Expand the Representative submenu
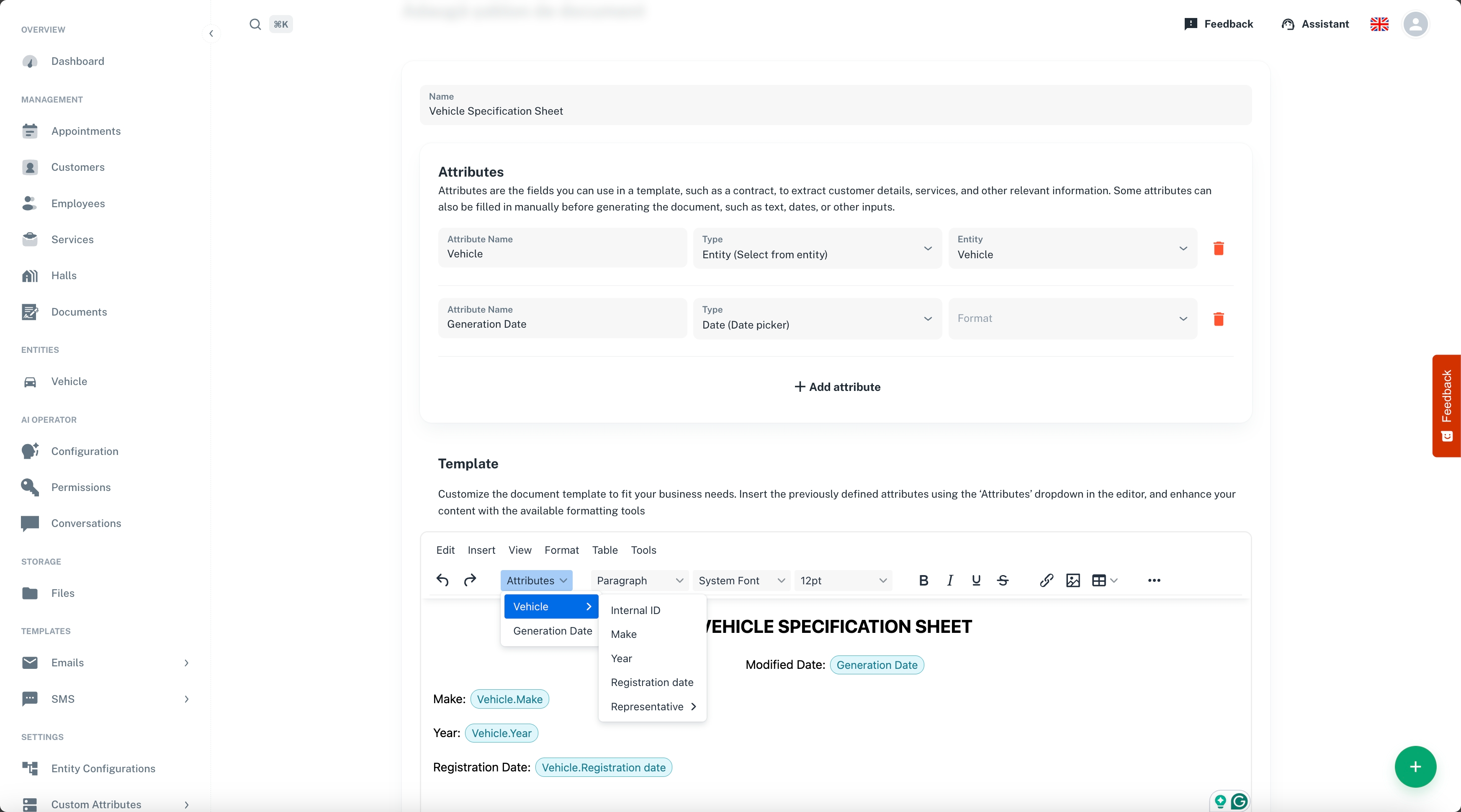1461x812 pixels. coord(652,707)
